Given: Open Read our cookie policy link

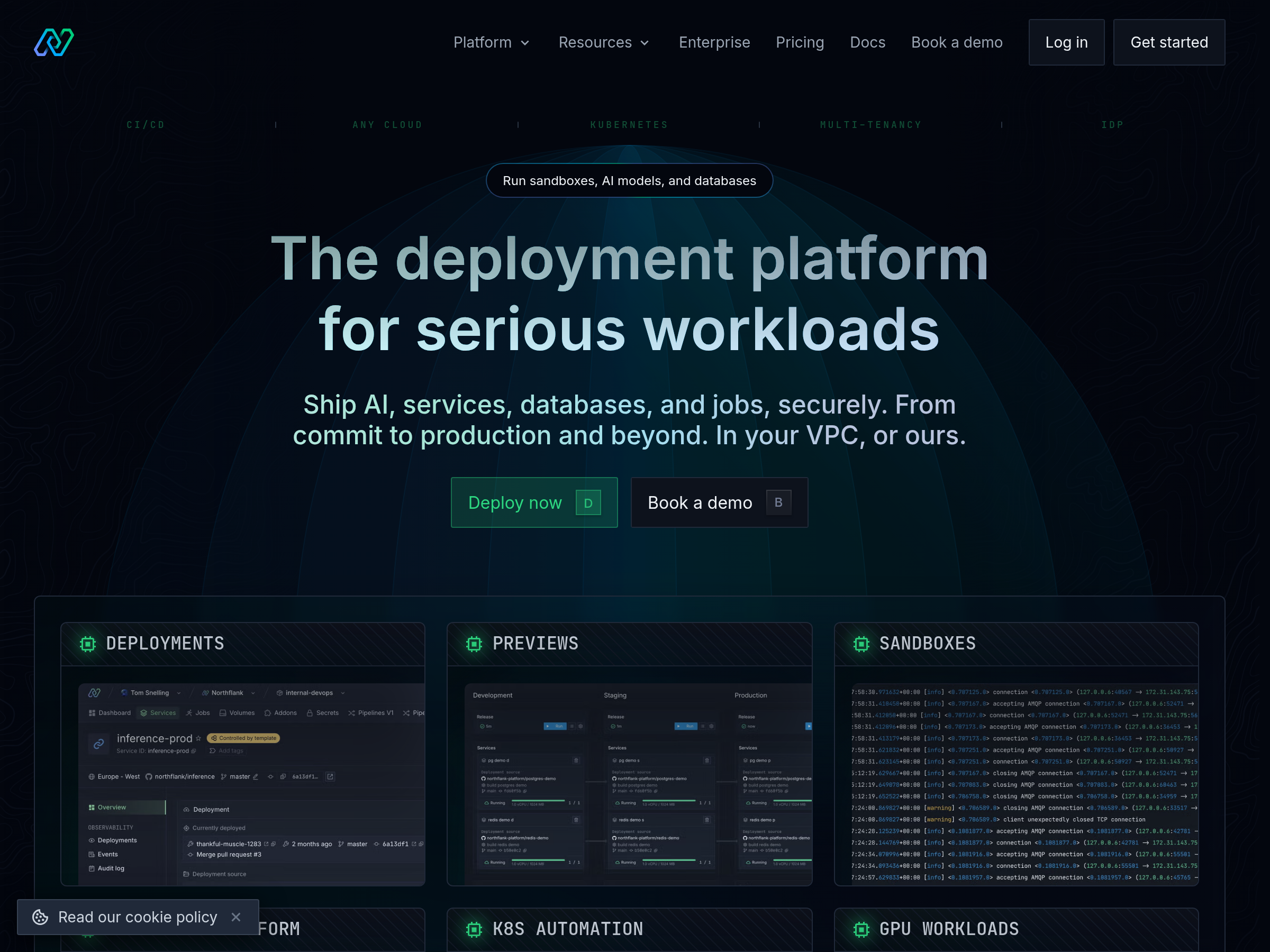Looking at the screenshot, I should pos(138,917).
